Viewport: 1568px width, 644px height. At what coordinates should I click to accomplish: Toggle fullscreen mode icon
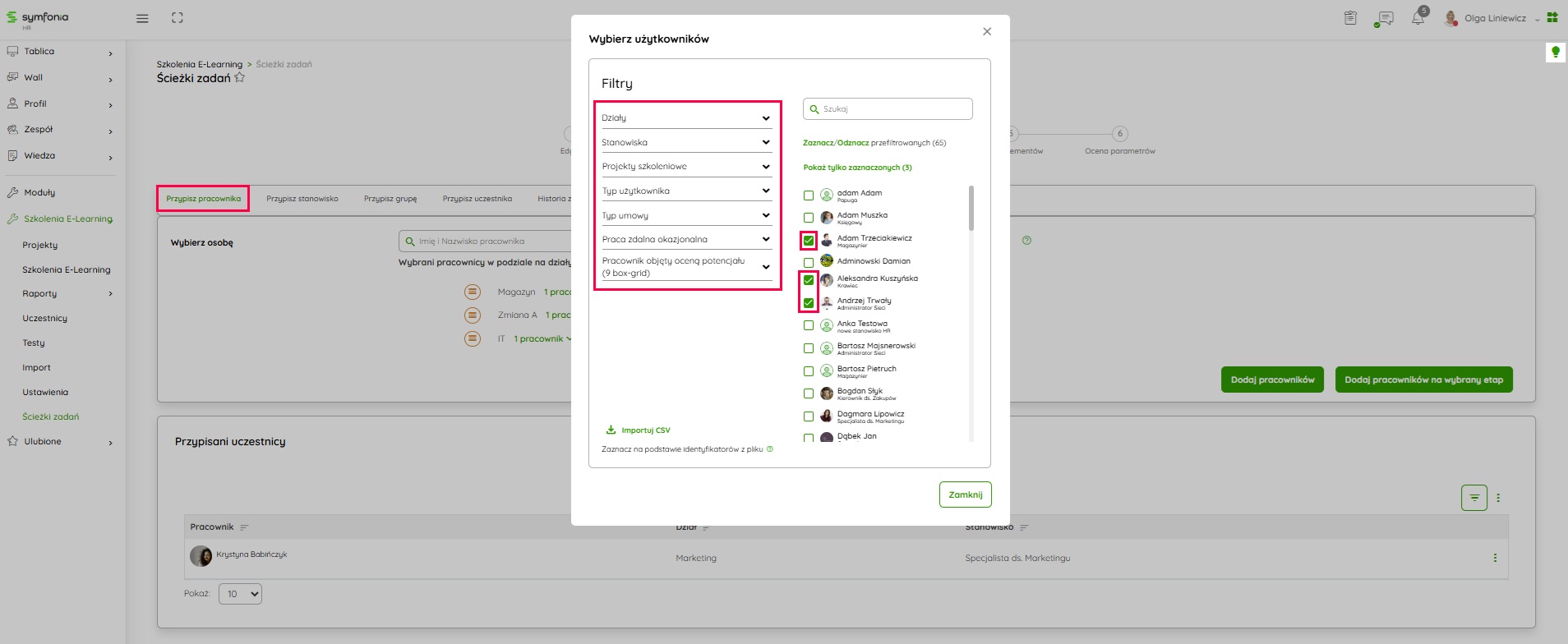[x=178, y=18]
